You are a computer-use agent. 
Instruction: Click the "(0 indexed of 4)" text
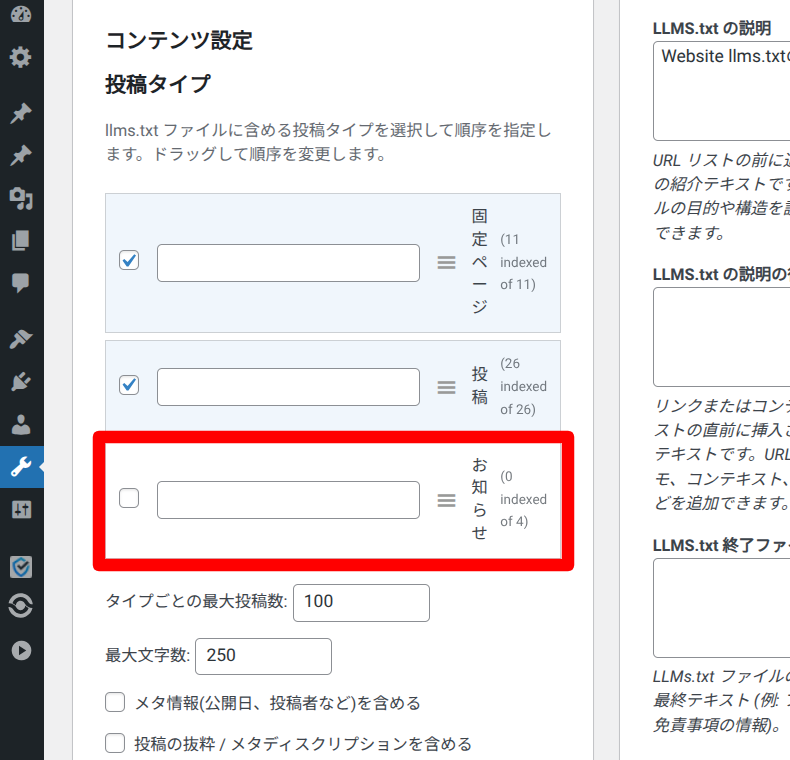click(523, 499)
